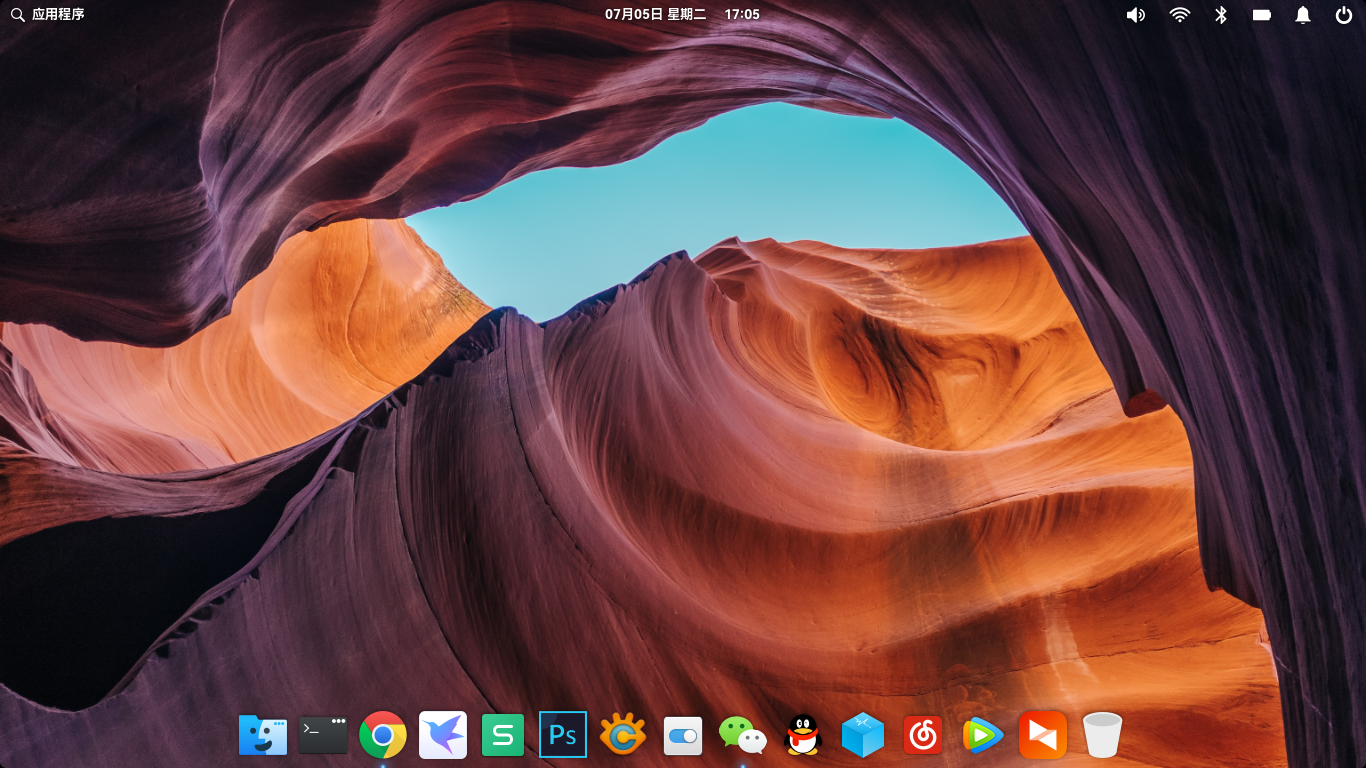This screenshot has height=768, width=1366.
Task: Open the Applications menu in top panel
Action: coord(48,14)
